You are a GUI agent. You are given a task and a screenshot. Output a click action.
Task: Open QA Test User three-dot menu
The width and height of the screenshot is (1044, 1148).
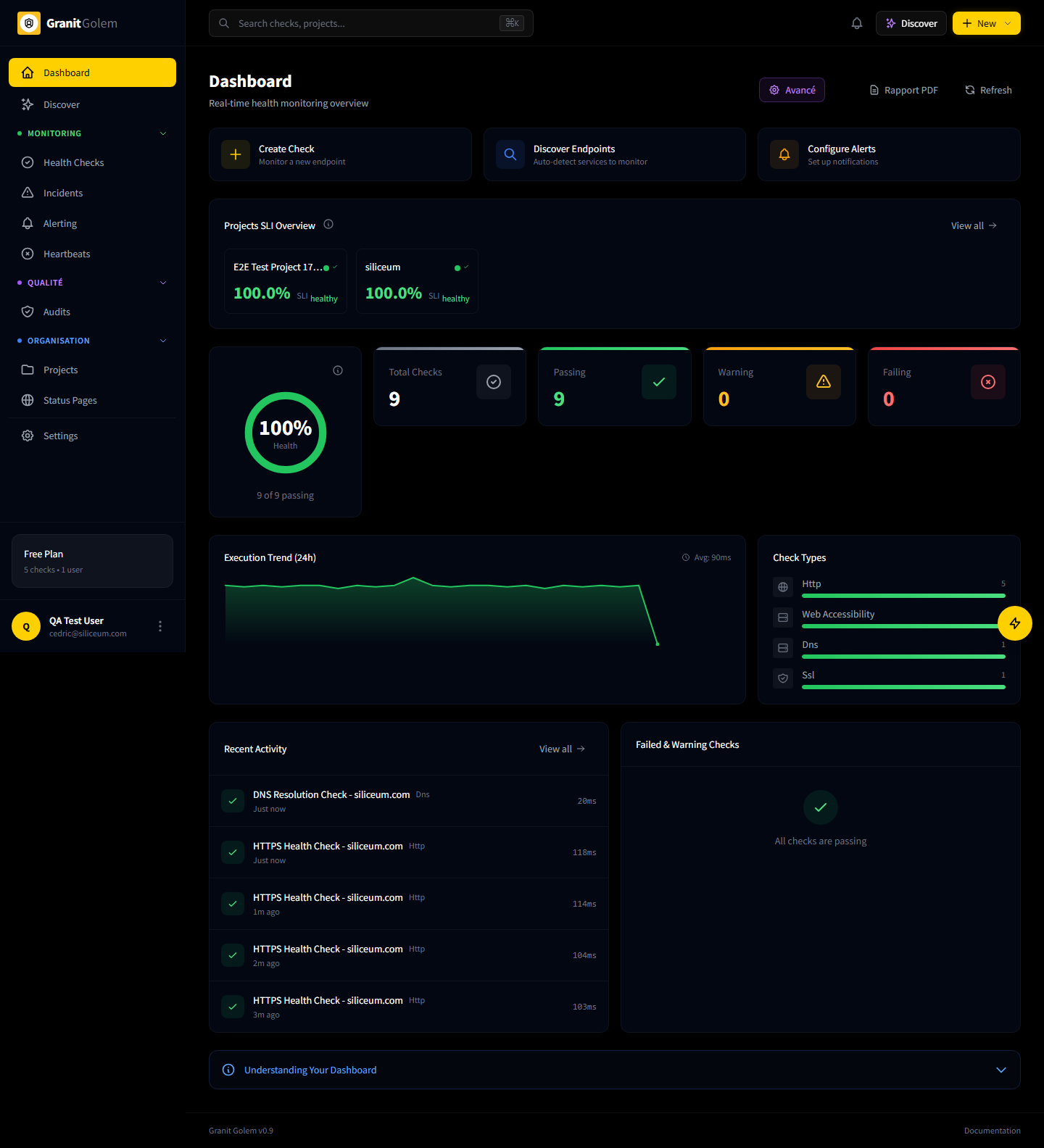[160, 626]
